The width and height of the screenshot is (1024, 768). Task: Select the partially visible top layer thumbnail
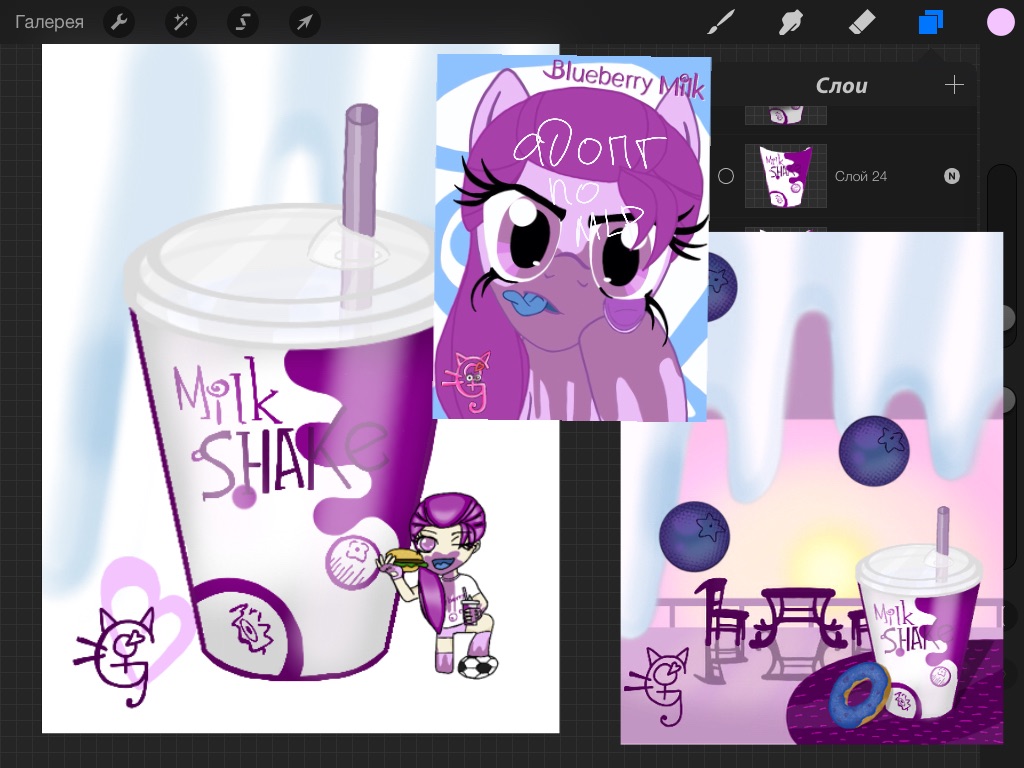tap(786, 116)
